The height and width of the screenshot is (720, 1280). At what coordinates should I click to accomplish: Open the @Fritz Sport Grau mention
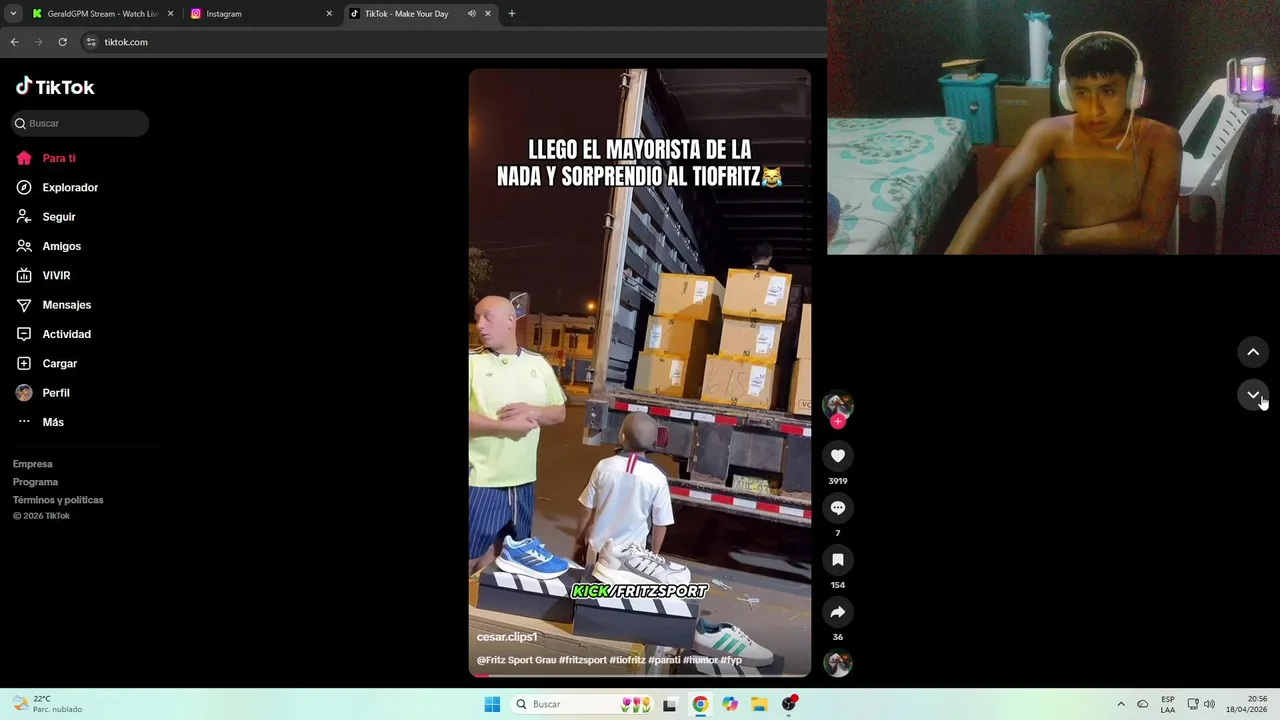coord(516,660)
